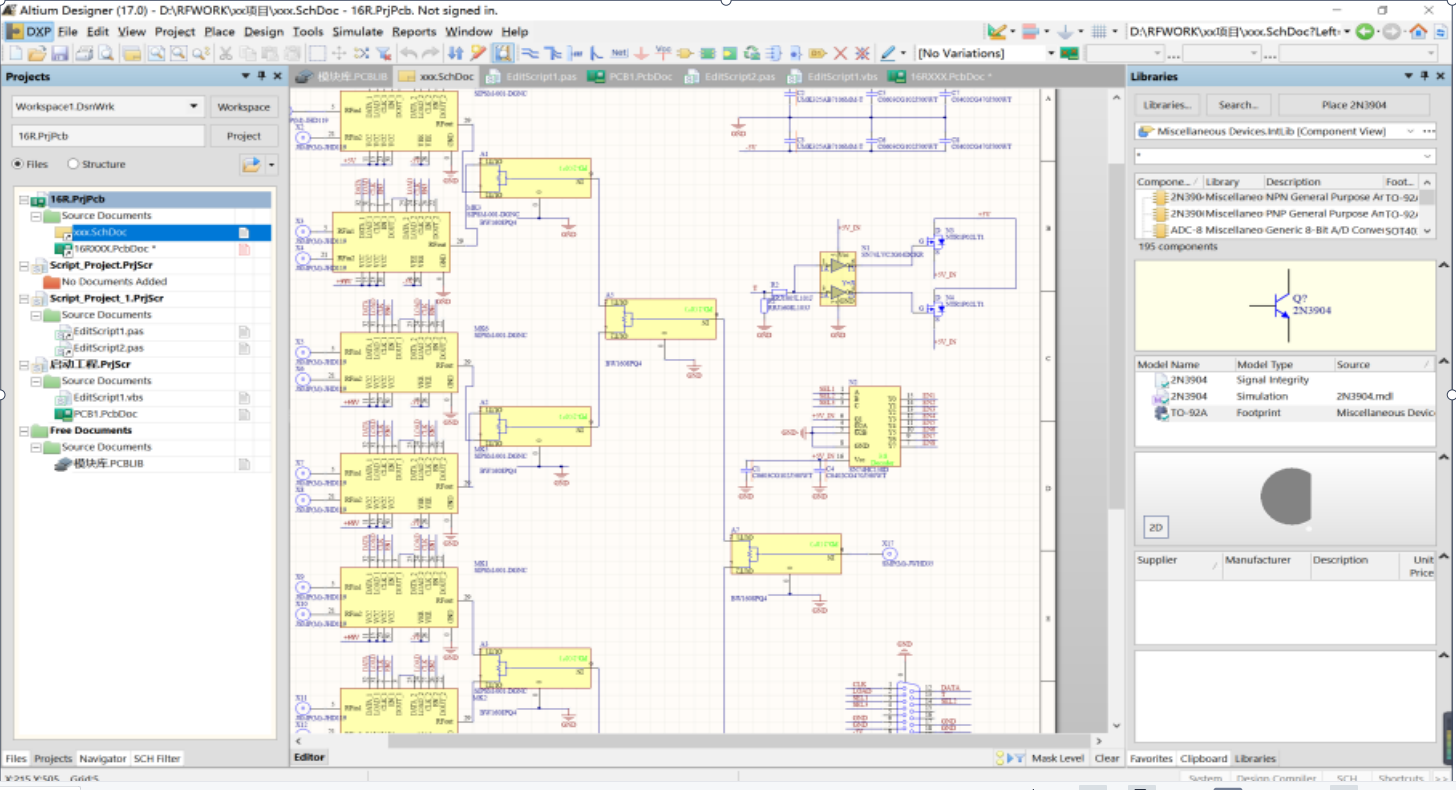Open the Navigator panel tab

pos(103,759)
